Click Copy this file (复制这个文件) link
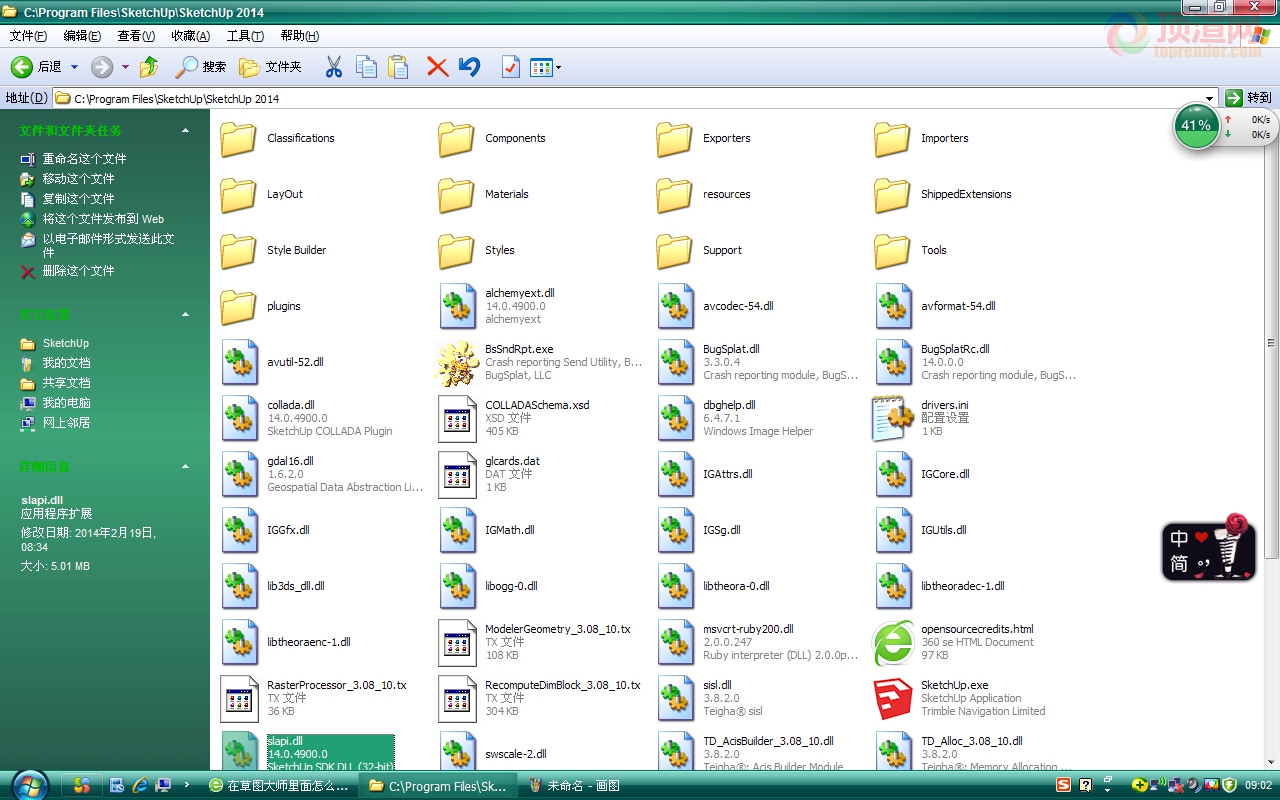Viewport: 1280px width, 800px height. [x=78, y=199]
